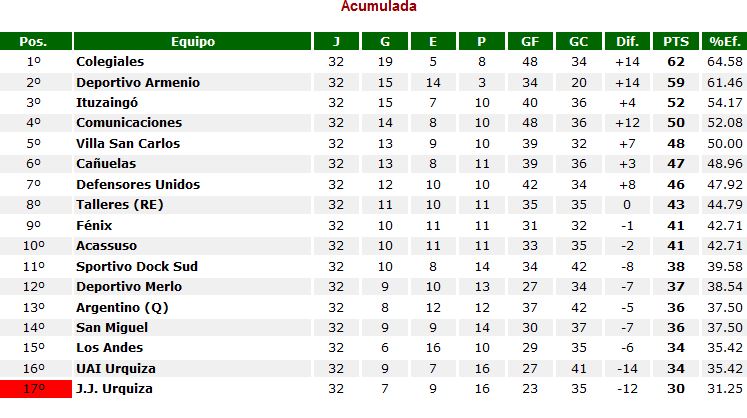
Task: Select the Talleres (RE) team name
Action: click(x=120, y=204)
